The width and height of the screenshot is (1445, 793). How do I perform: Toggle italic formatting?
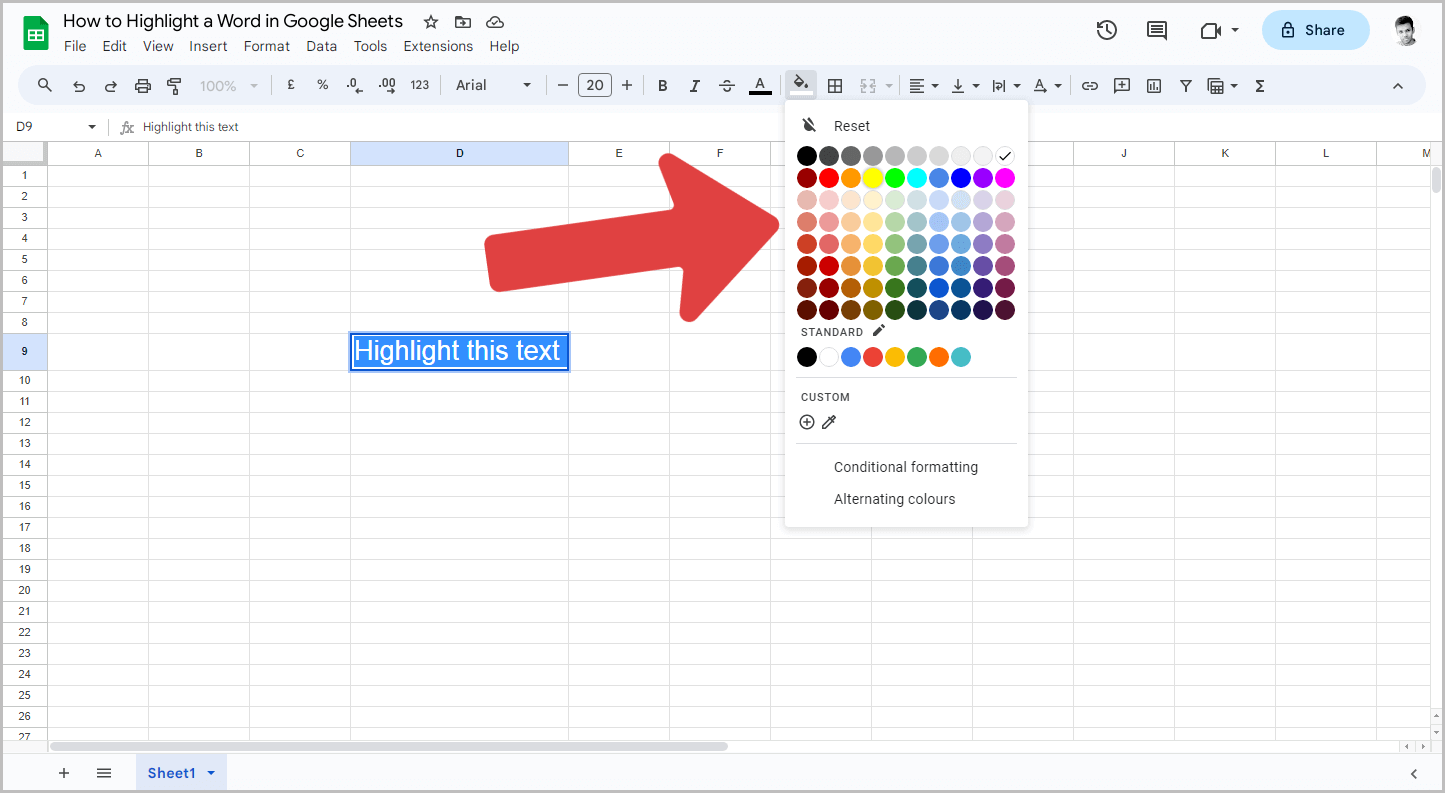694,86
